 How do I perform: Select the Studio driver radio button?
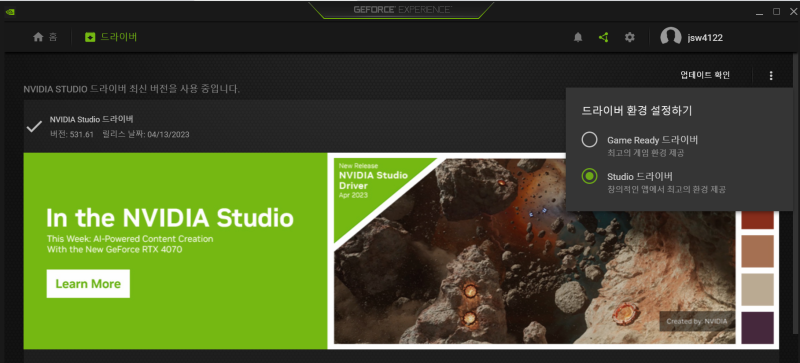click(x=589, y=177)
